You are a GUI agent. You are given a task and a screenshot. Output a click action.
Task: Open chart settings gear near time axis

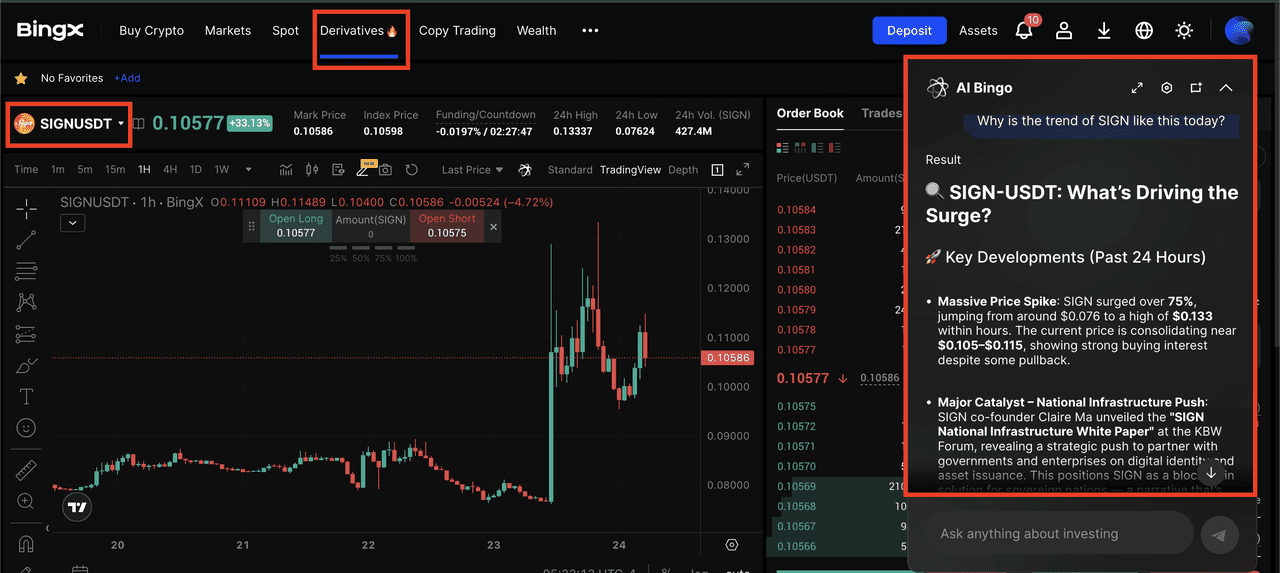click(x=732, y=545)
